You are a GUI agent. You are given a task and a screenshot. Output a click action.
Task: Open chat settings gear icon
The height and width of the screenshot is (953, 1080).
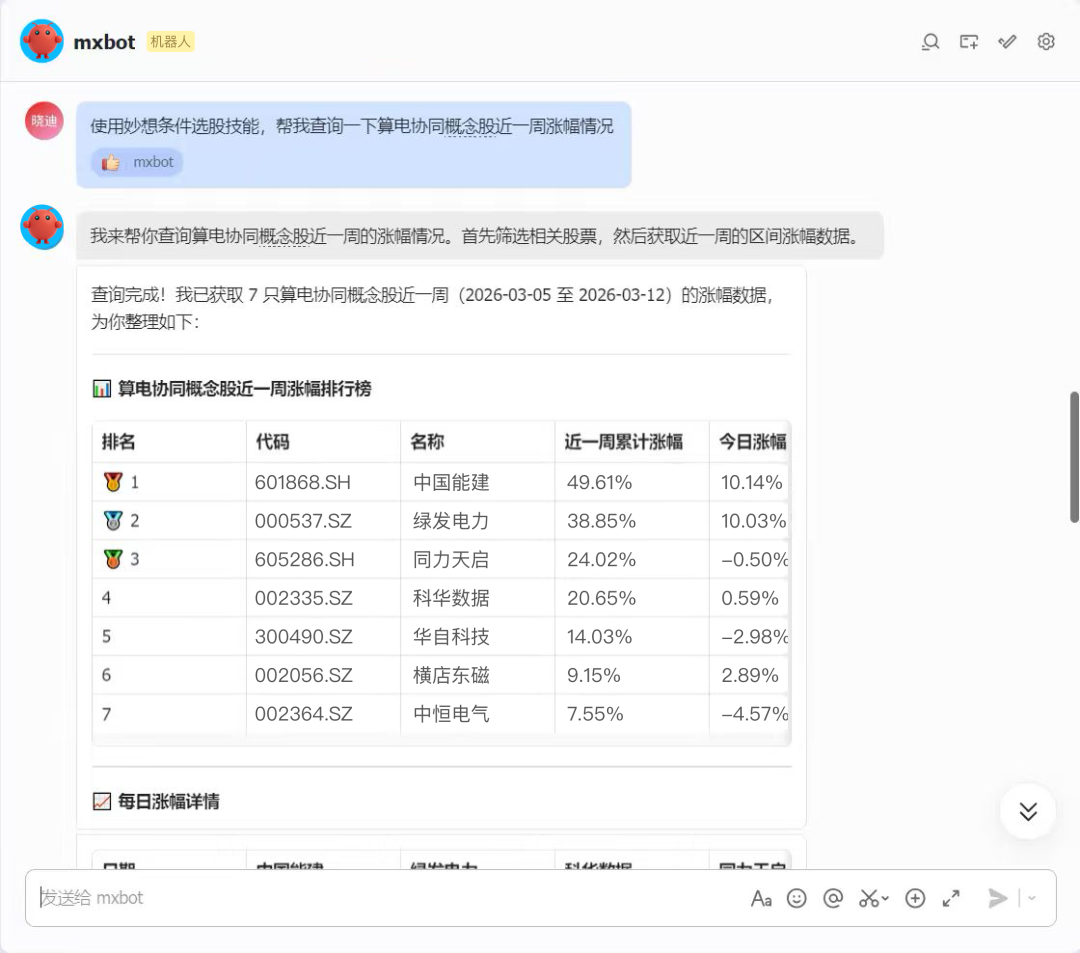(1046, 42)
